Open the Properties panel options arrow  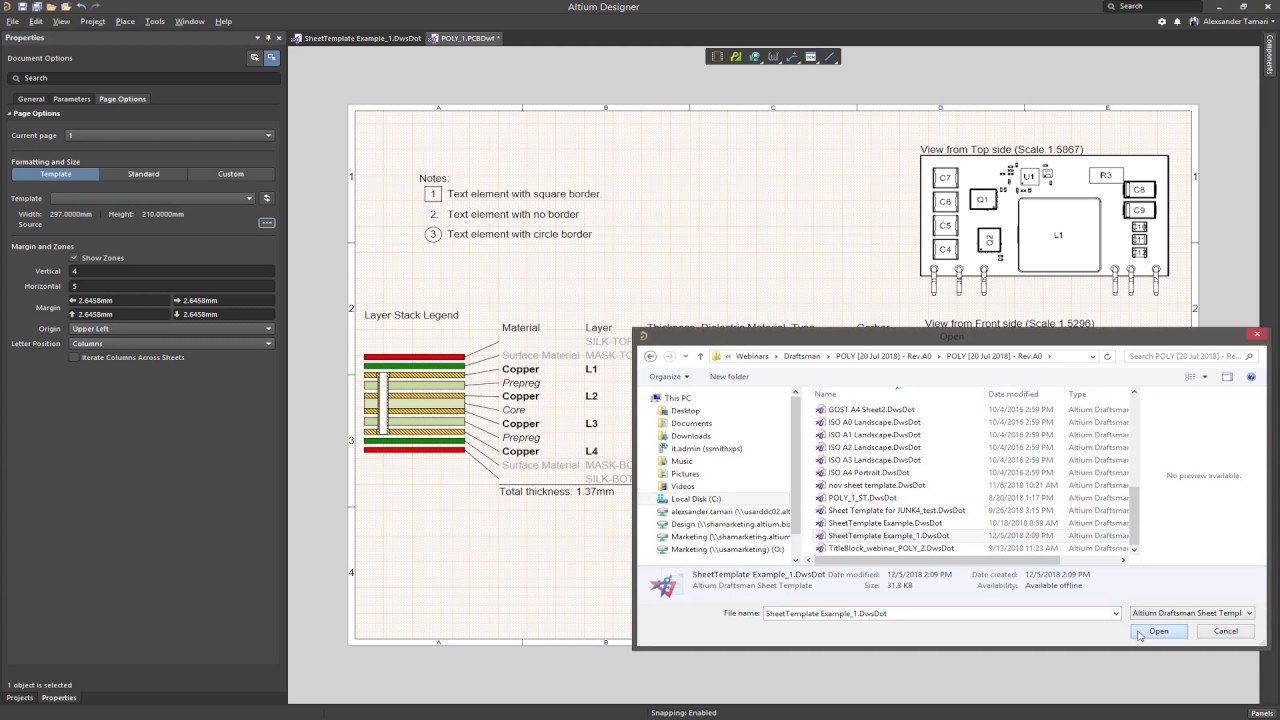(258, 38)
